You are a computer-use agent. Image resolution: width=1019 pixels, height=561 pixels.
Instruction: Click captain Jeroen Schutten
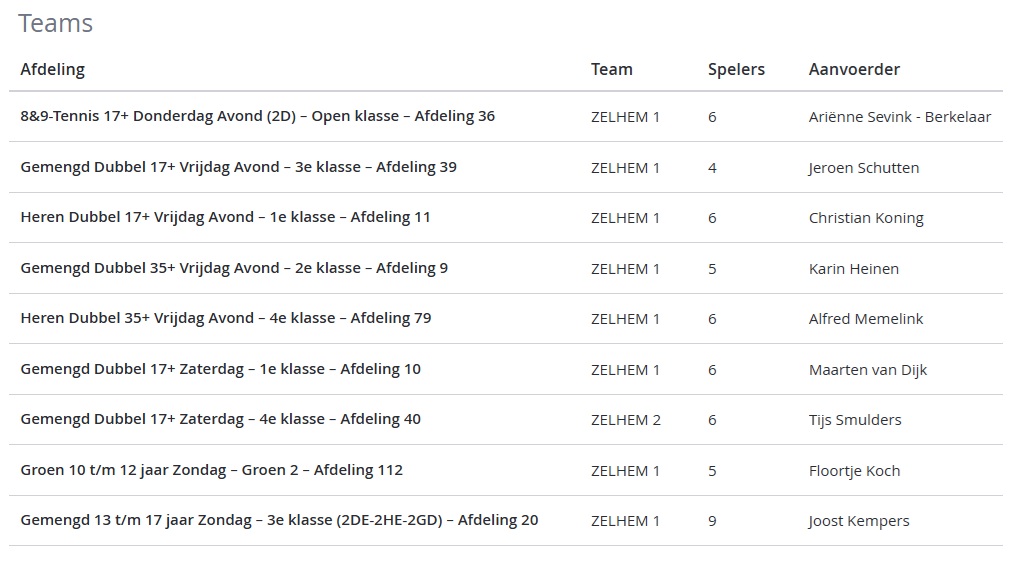point(864,168)
